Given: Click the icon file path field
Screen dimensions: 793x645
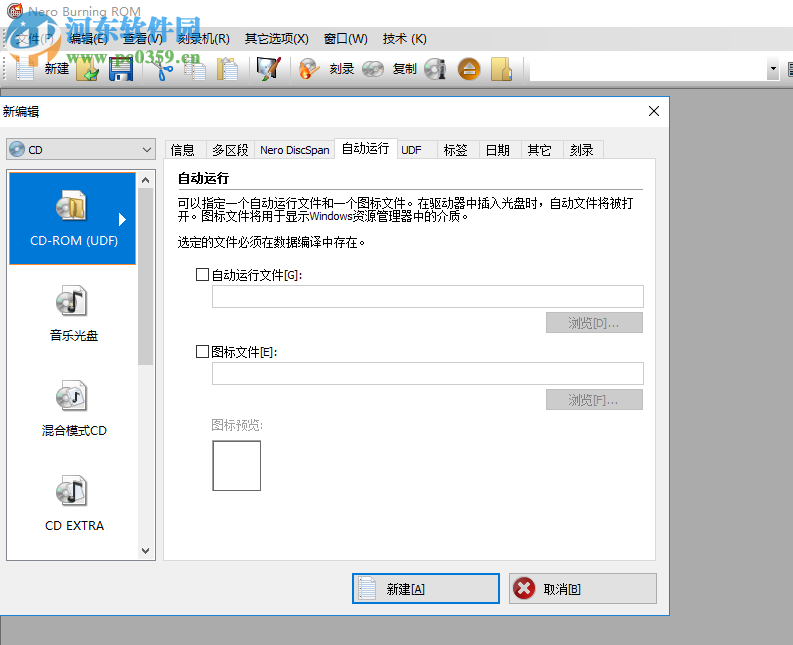Looking at the screenshot, I should (428, 373).
